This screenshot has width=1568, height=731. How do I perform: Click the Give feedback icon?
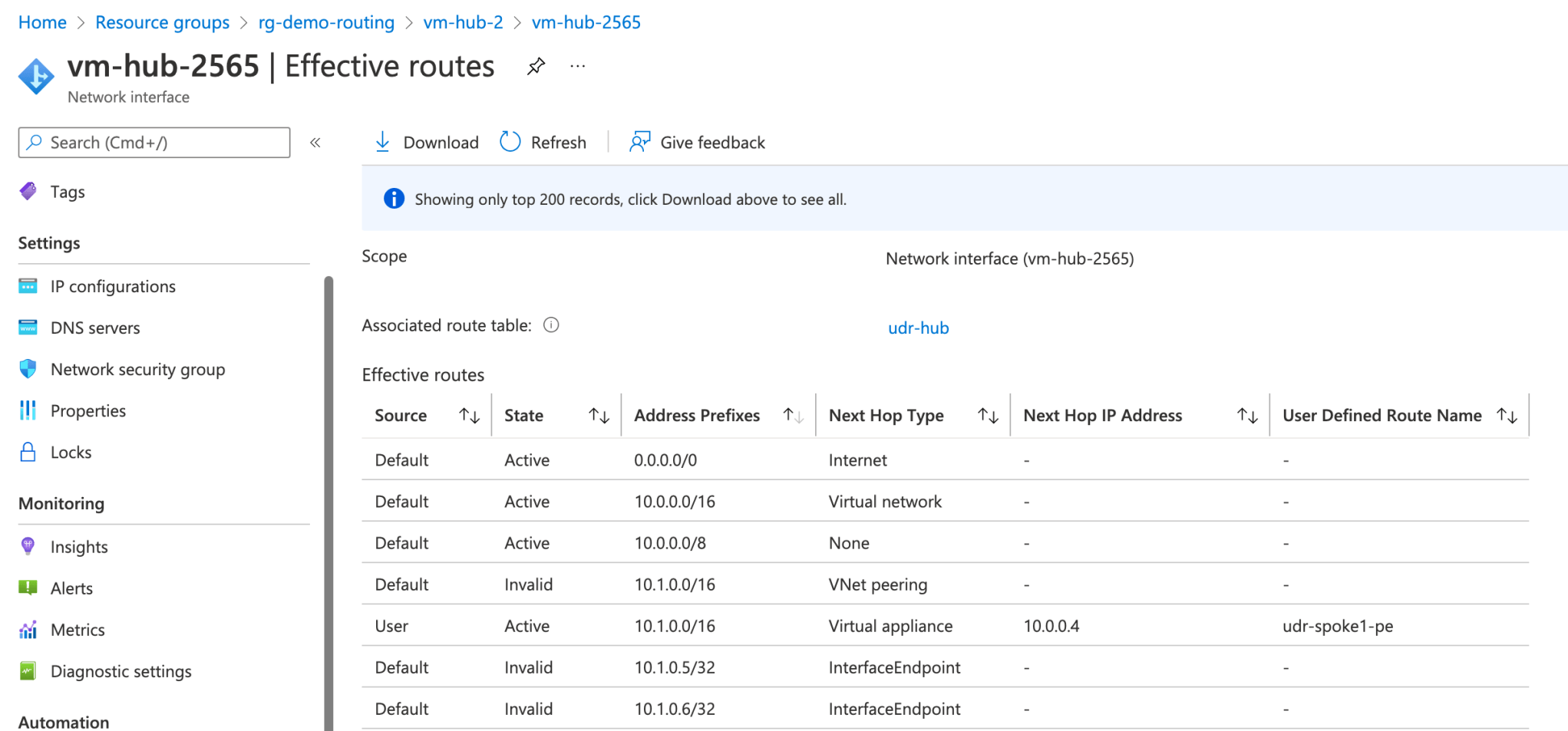[639, 142]
